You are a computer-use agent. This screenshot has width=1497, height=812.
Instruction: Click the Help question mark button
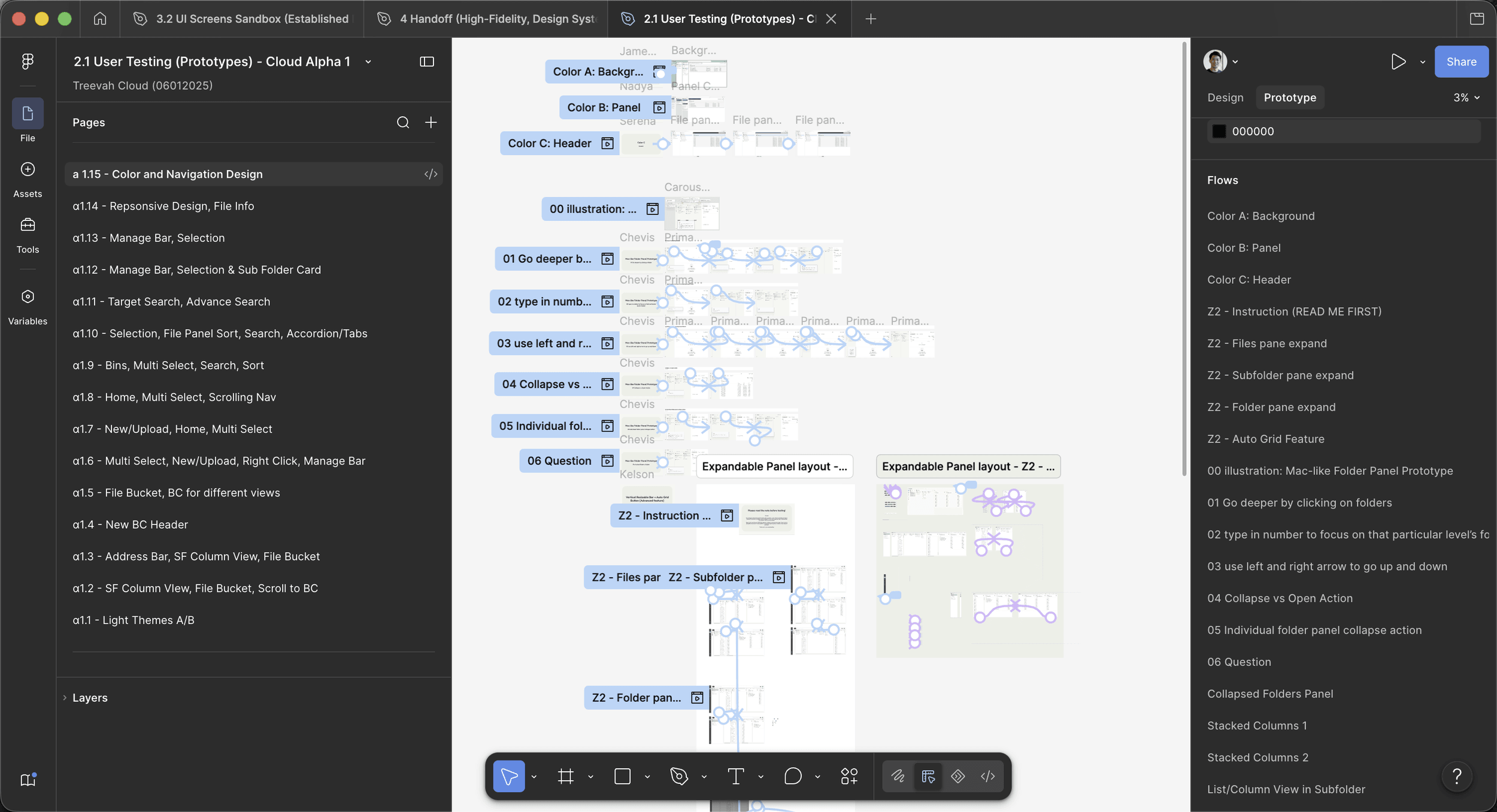[x=1457, y=776]
